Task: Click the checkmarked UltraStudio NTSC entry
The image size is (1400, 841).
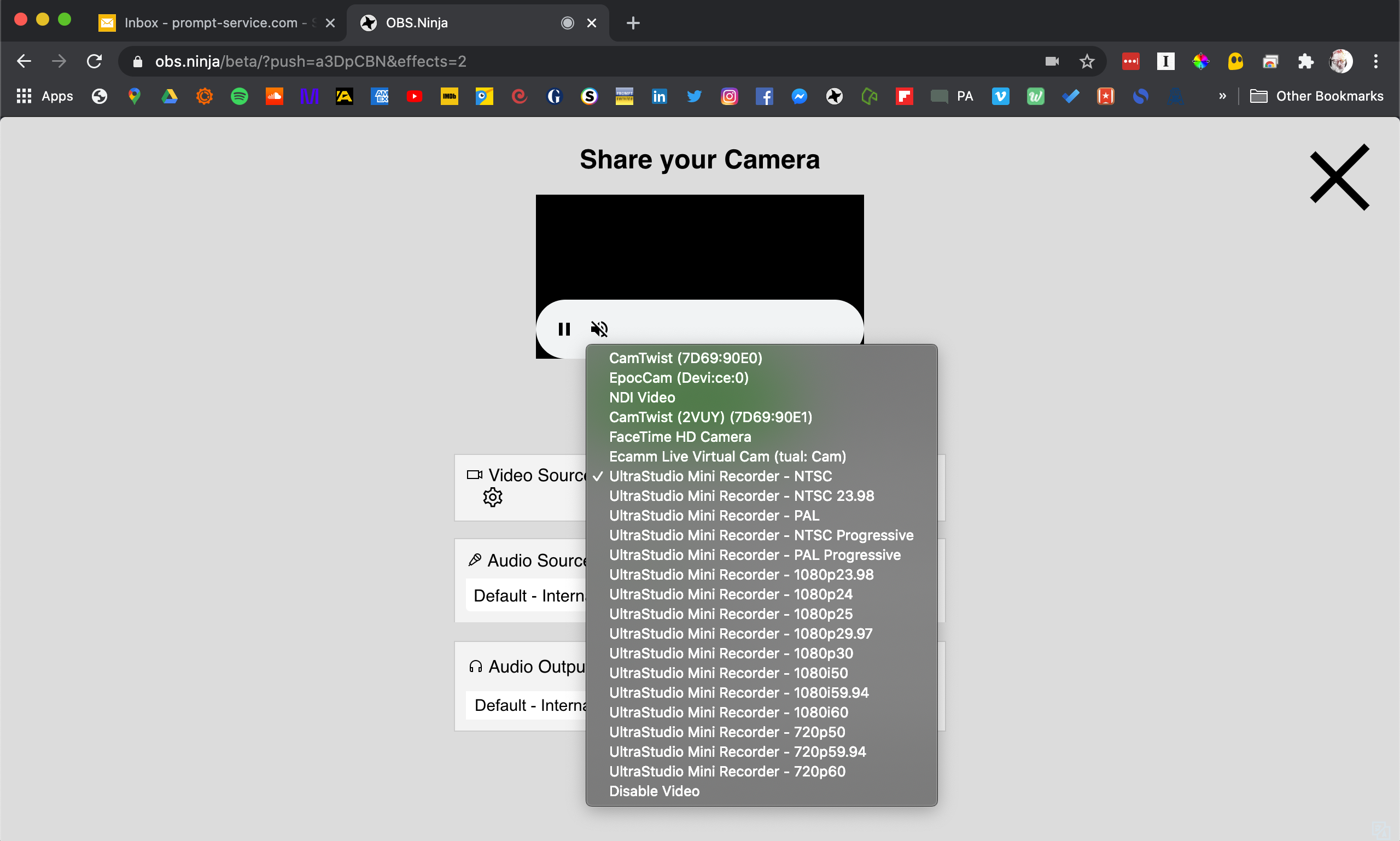Action: (x=720, y=476)
